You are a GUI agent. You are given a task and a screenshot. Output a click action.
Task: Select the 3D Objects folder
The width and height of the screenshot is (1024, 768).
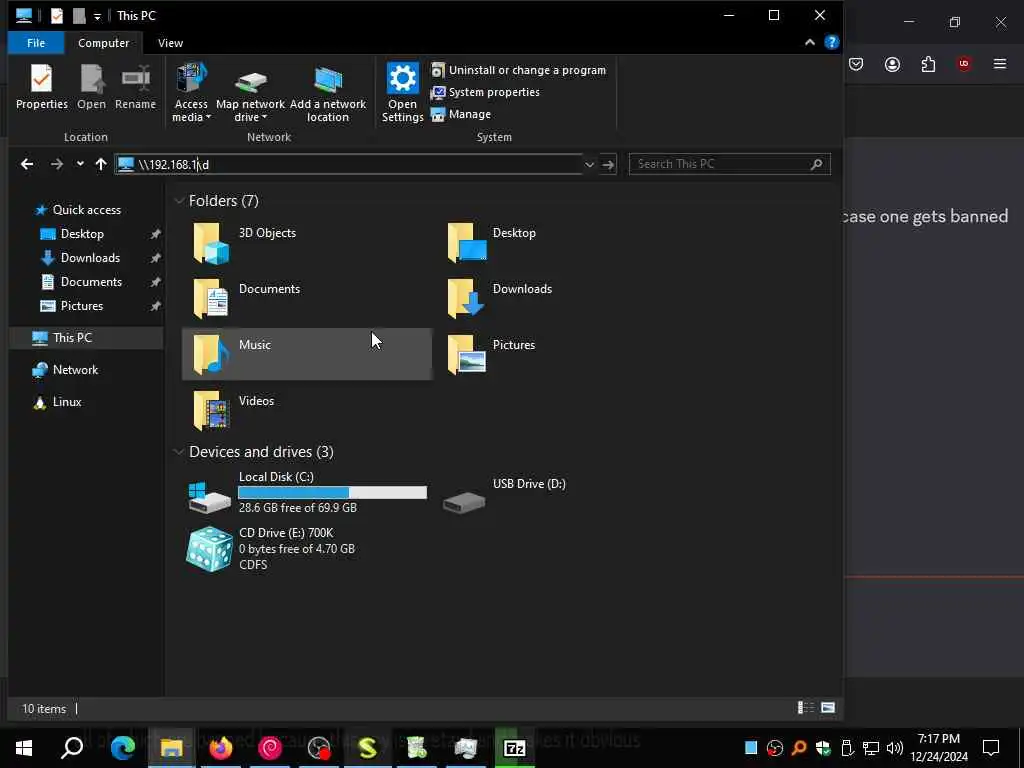tap(307, 242)
